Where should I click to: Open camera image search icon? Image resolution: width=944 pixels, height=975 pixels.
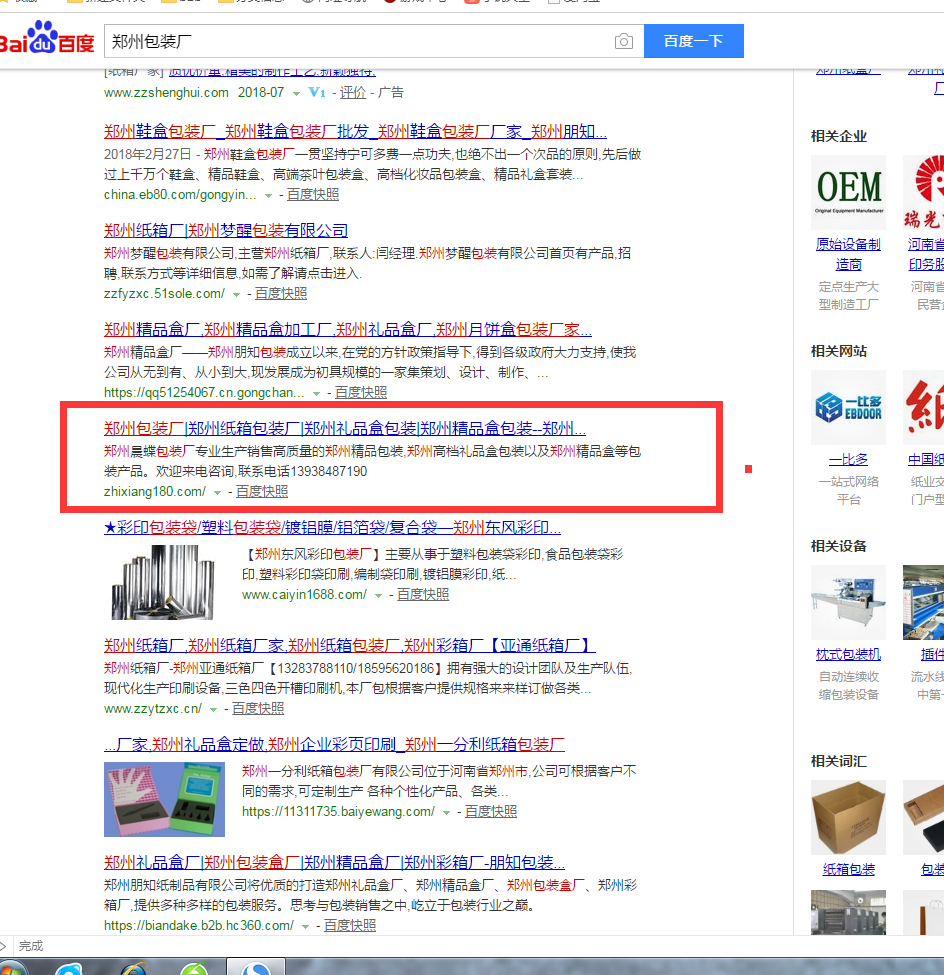click(623, 41)
